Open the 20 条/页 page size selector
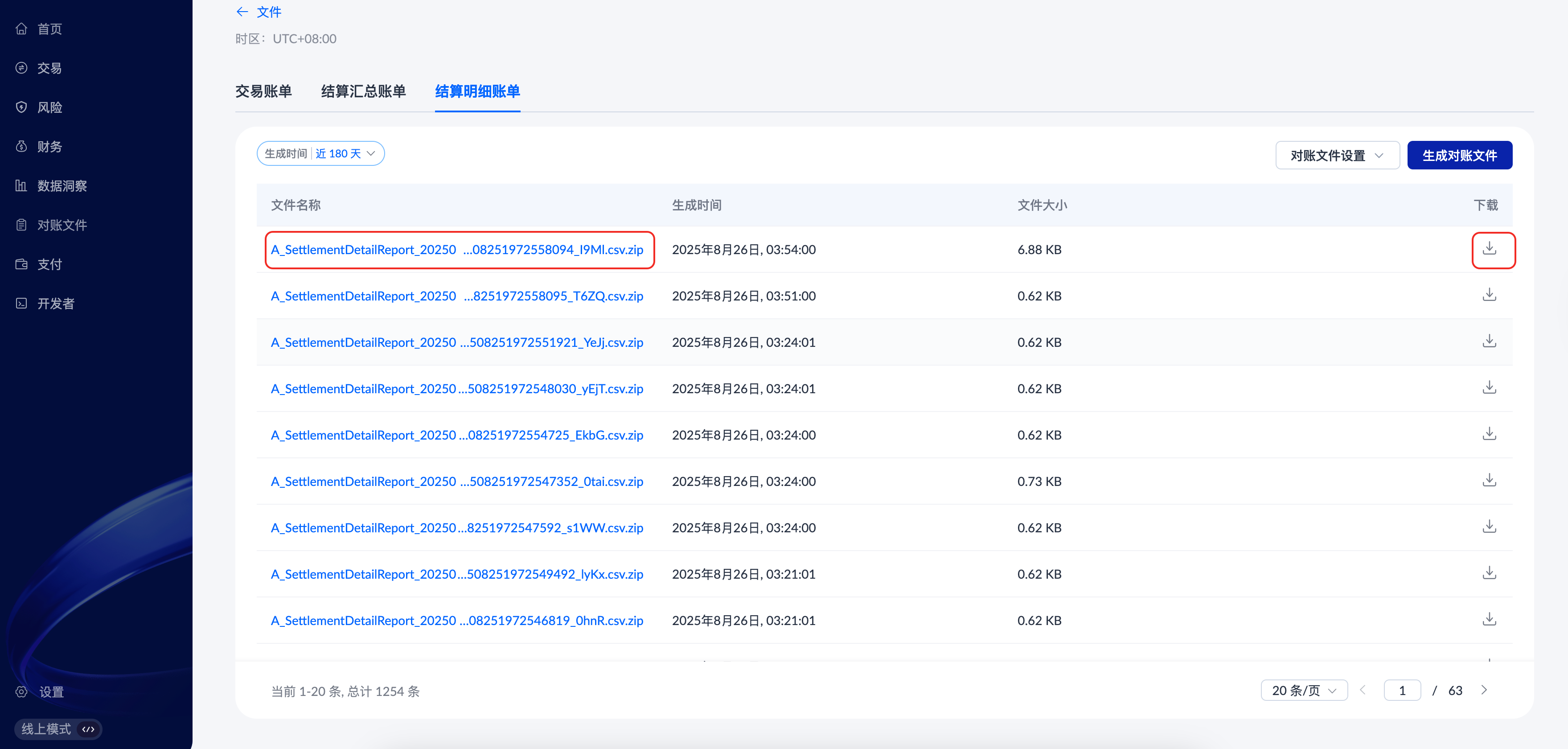 [1304, 691]
